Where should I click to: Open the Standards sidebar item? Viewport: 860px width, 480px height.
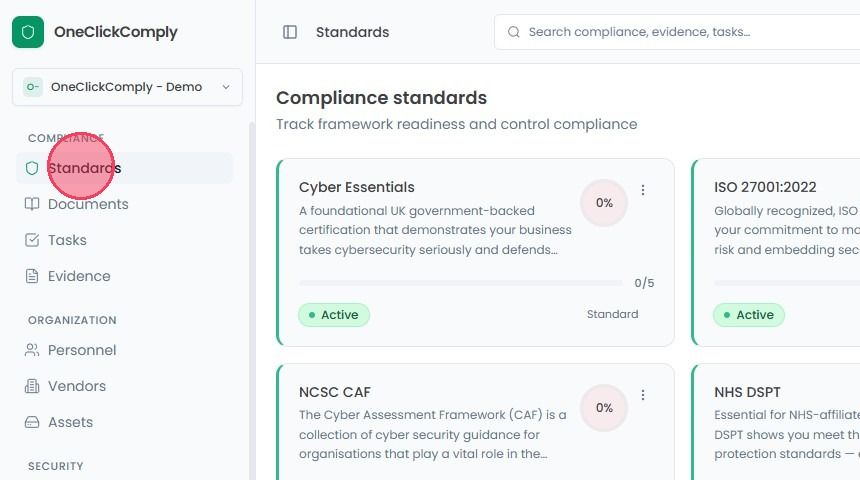tap(125, 168)
